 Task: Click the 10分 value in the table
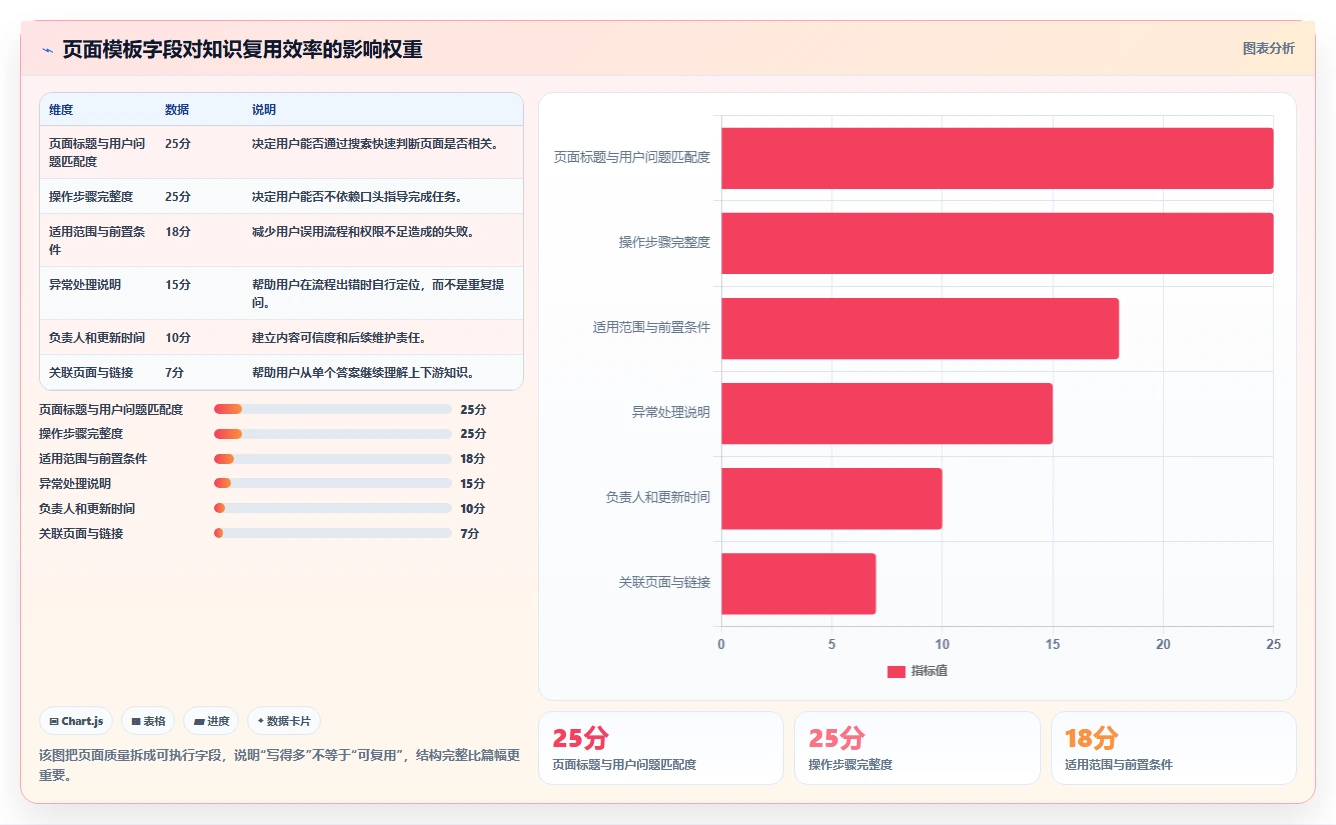click(177, 337)
